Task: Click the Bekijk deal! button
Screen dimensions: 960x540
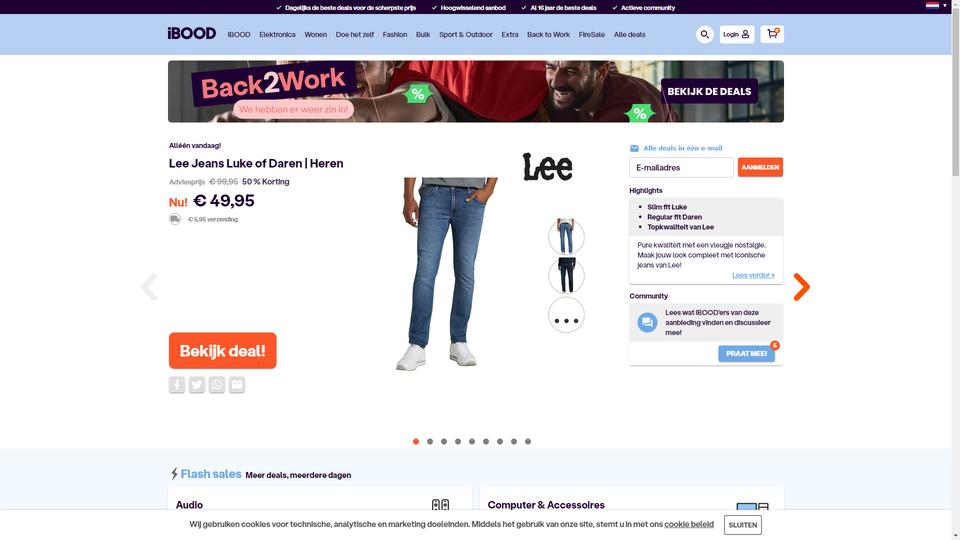Action: tap(223, 351)
